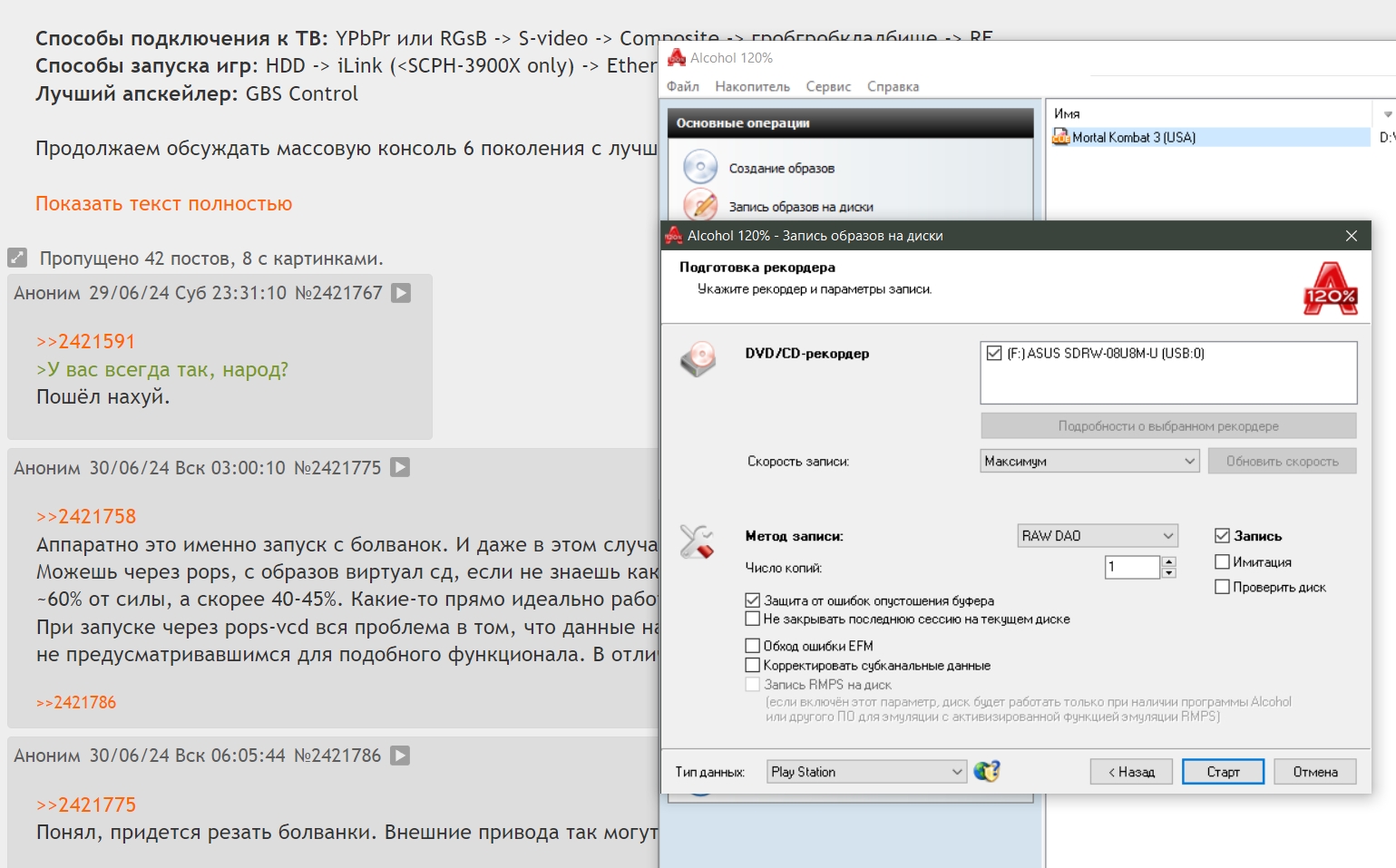This screenshot has width=1396, height=868.
Task: Click post number №2421775
Action: click(337, 468)
